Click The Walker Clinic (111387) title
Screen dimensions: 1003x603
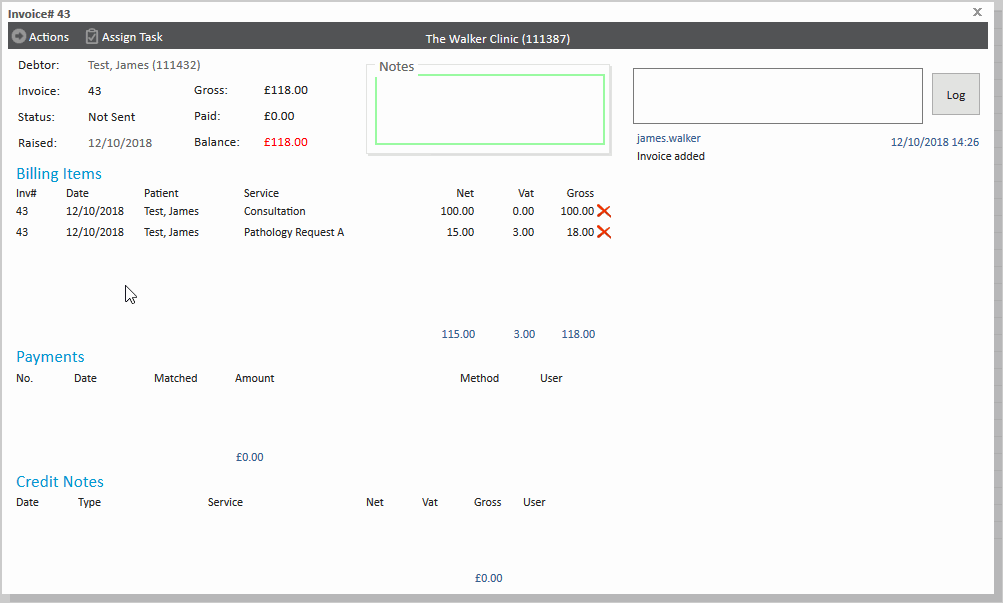click(x=498, y=39)
